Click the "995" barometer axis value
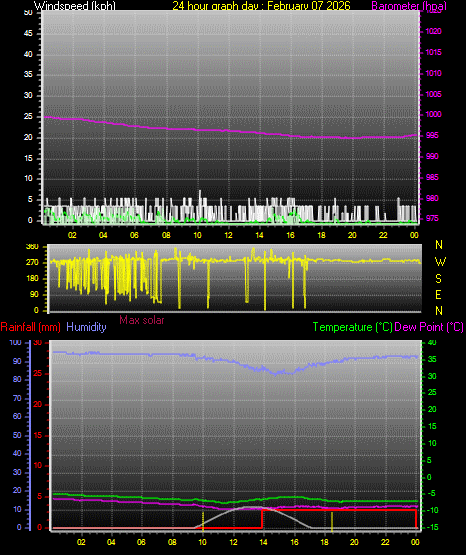 point(432,136)
